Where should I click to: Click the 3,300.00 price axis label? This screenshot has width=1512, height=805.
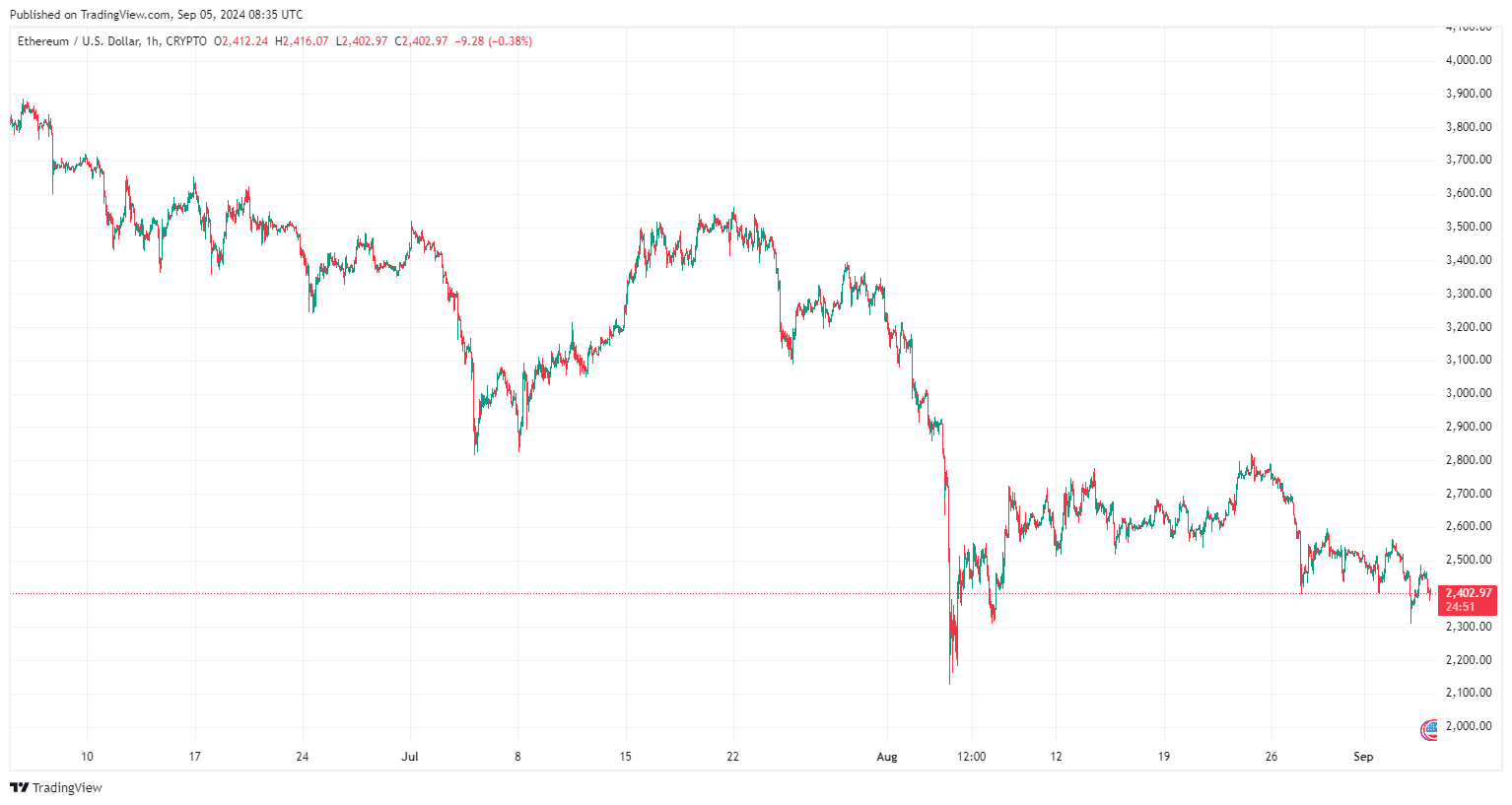[1469, 294]
